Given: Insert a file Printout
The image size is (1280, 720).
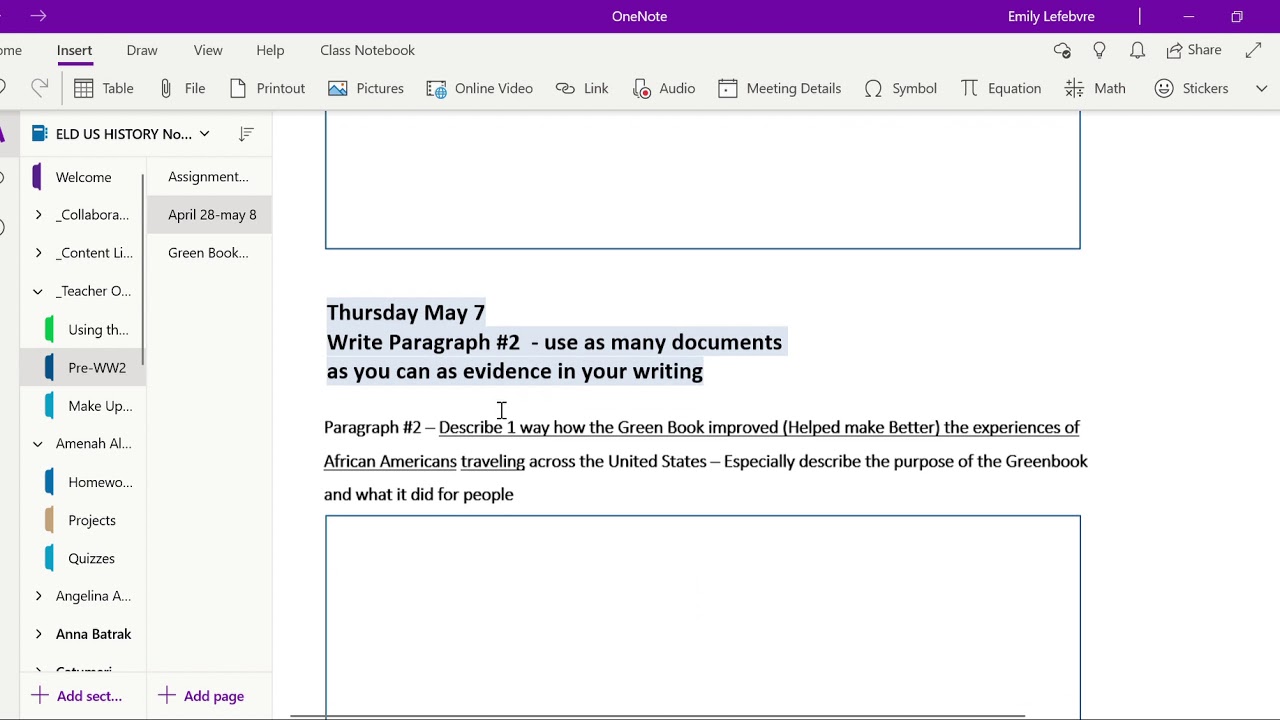Looking at the screenshot, I should tap(267, 88).
